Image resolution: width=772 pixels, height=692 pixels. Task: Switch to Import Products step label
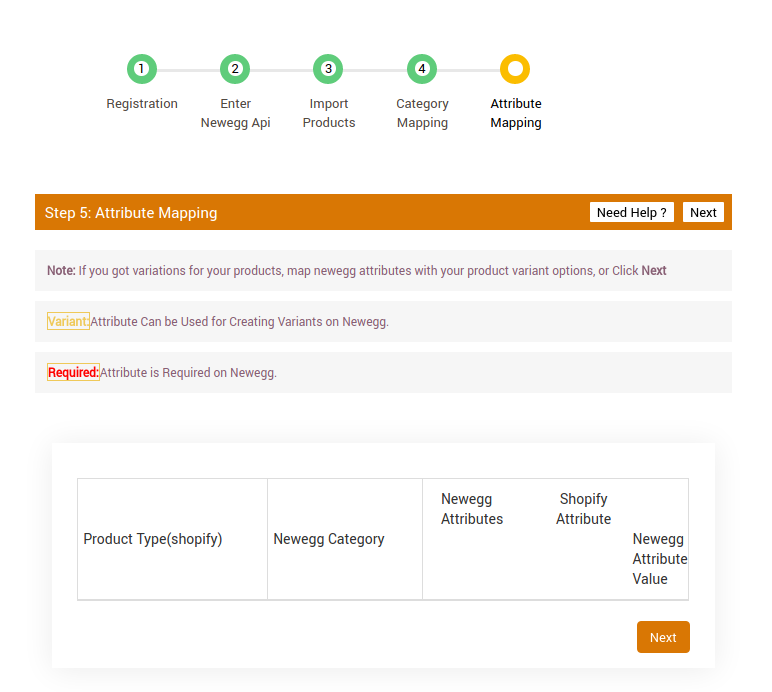point(329,113)
